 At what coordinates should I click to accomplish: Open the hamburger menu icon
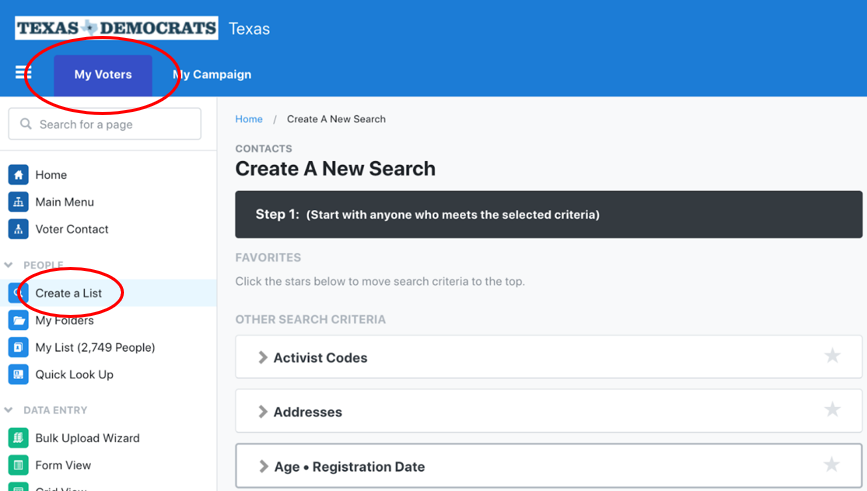23,72
